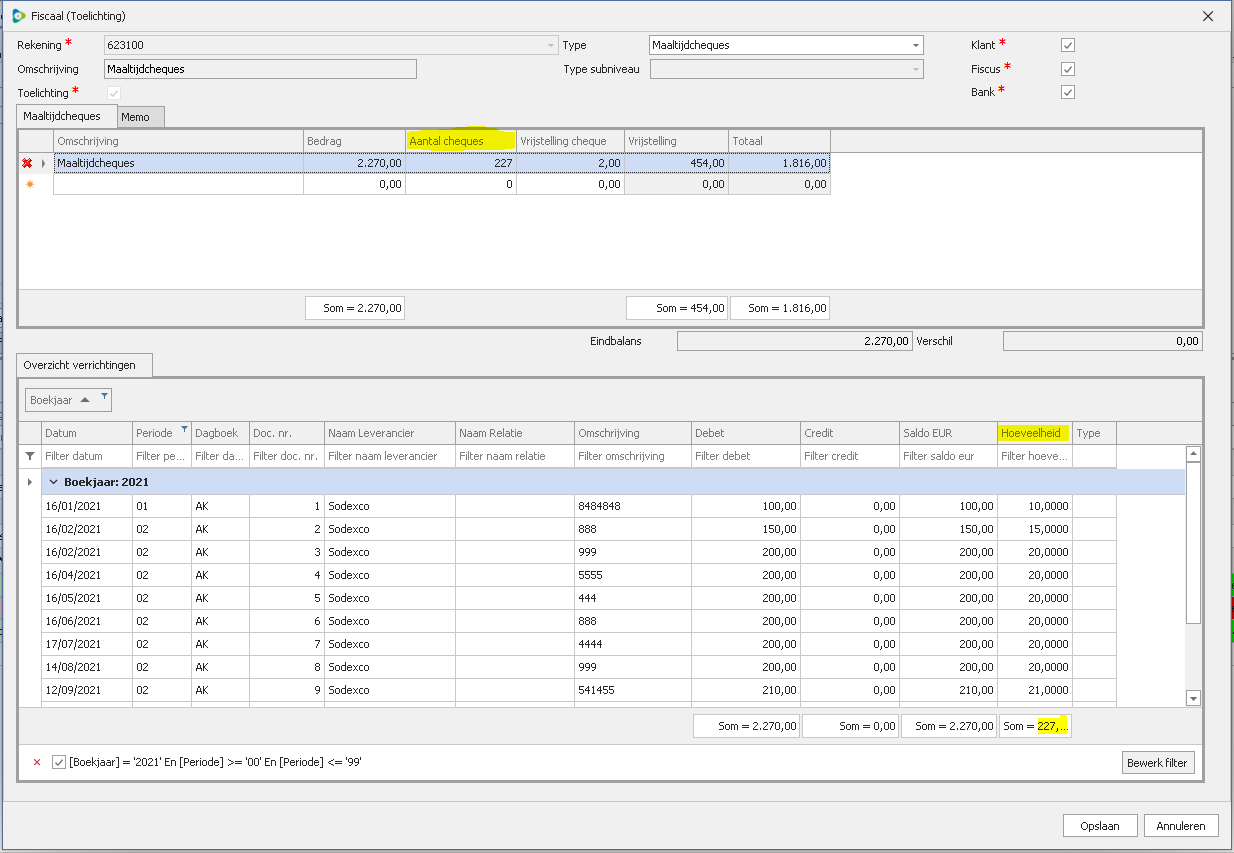Toggle the Fiscus checkbox

(x=1068, y=69)
